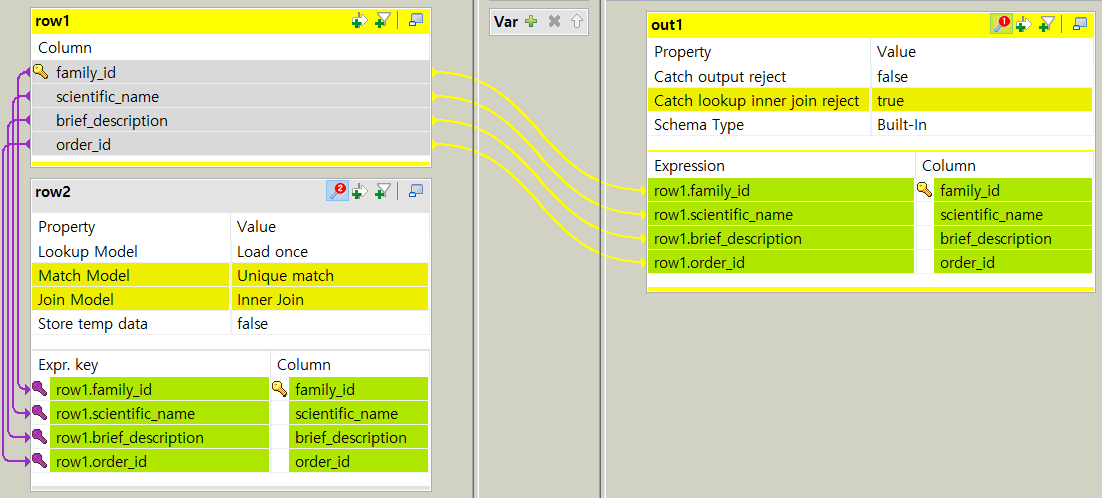Select the scientific_name column in out1 table

point(1013,214)
